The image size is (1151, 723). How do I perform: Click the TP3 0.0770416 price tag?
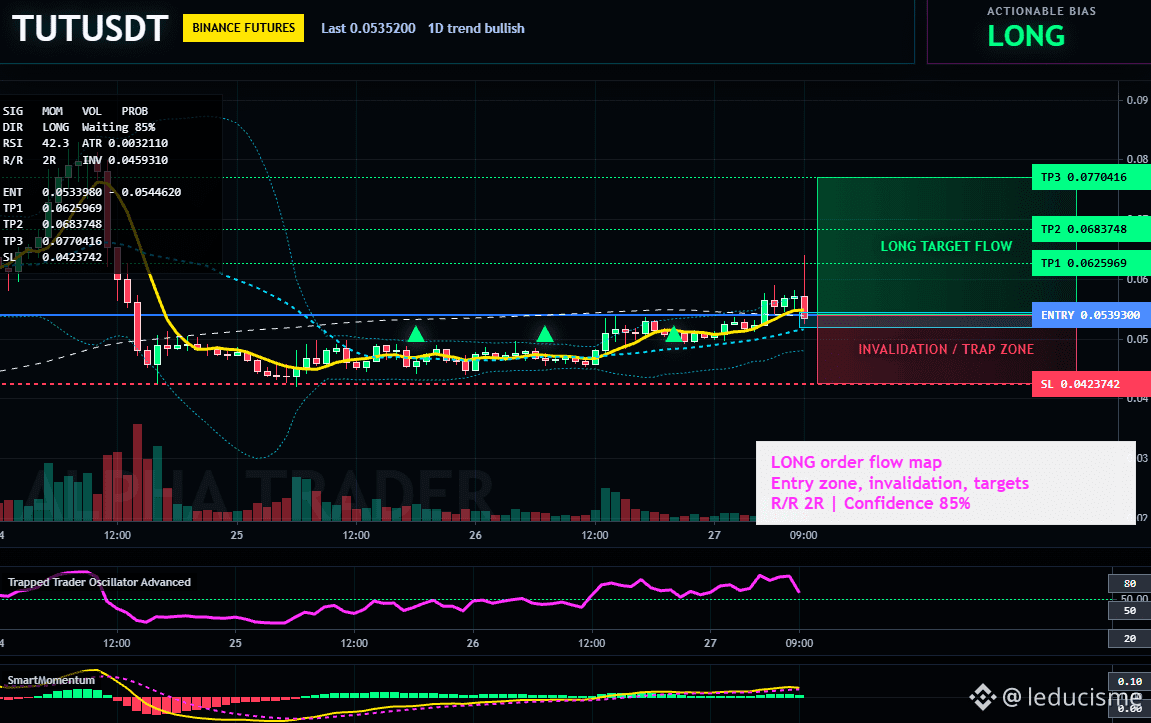(x=1091, y=177)
